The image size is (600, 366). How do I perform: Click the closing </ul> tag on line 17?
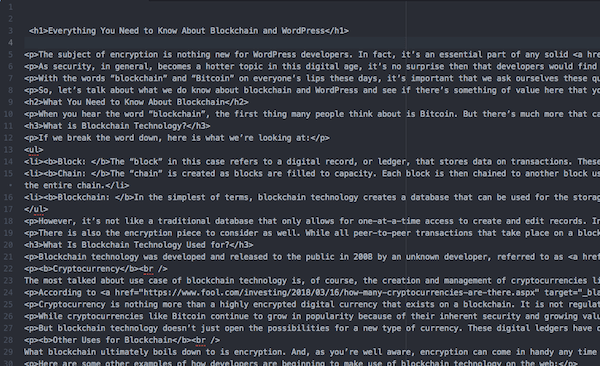click(36, 209)
